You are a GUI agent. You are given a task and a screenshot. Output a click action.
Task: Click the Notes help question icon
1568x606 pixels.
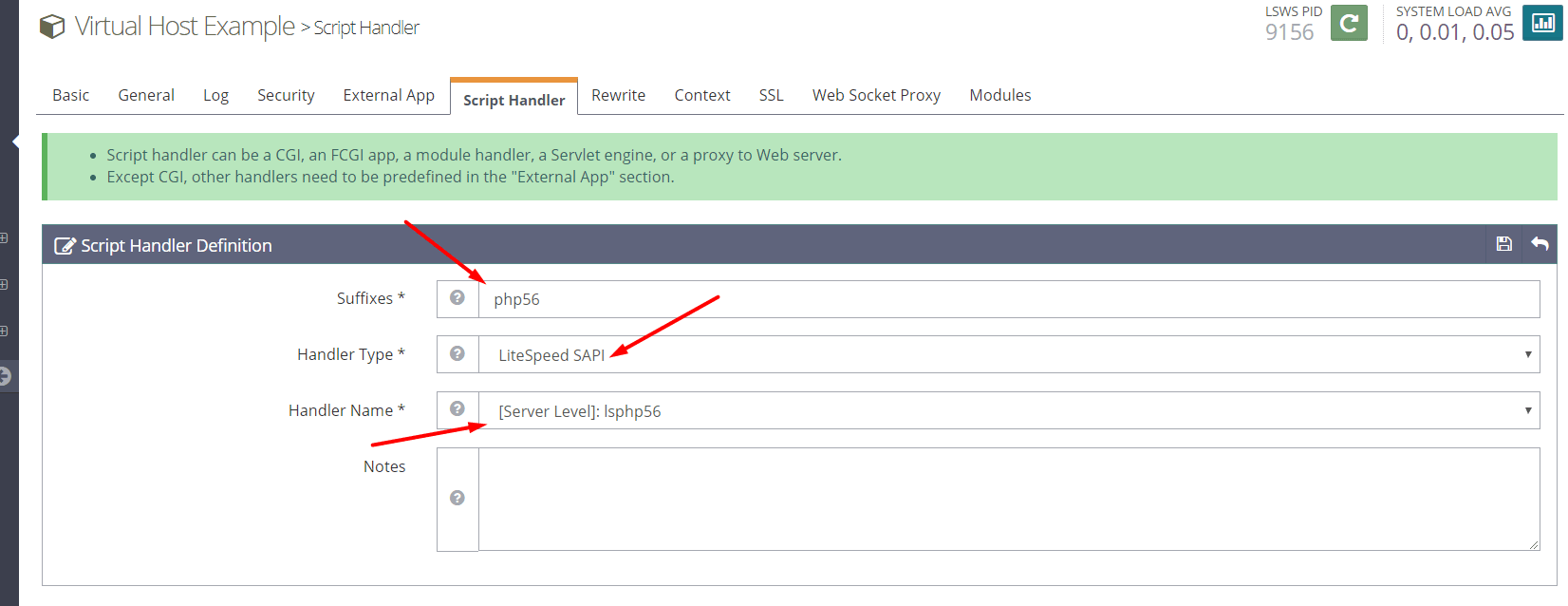tap(457, 499)
